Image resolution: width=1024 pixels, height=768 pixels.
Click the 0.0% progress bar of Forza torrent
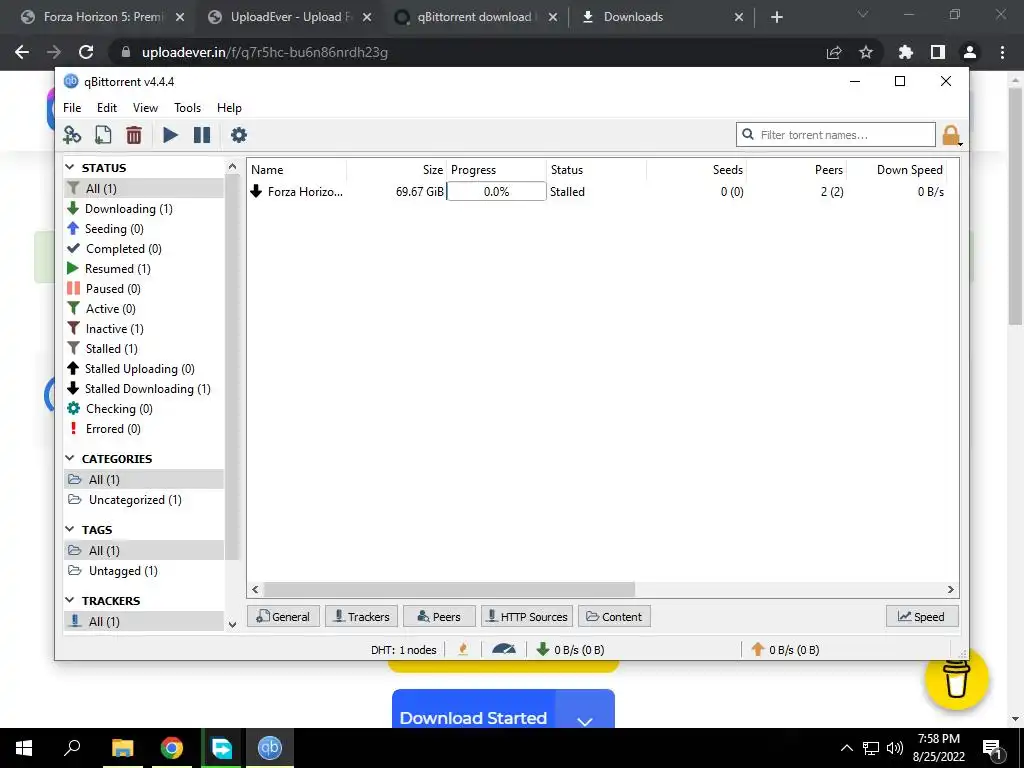496,191
